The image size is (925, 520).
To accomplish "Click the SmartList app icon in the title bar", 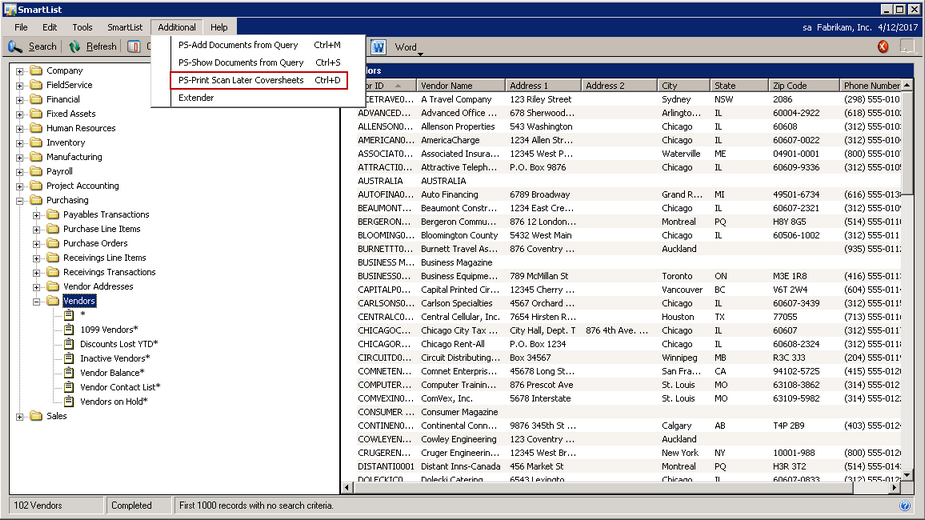I will tap(9, 9).
